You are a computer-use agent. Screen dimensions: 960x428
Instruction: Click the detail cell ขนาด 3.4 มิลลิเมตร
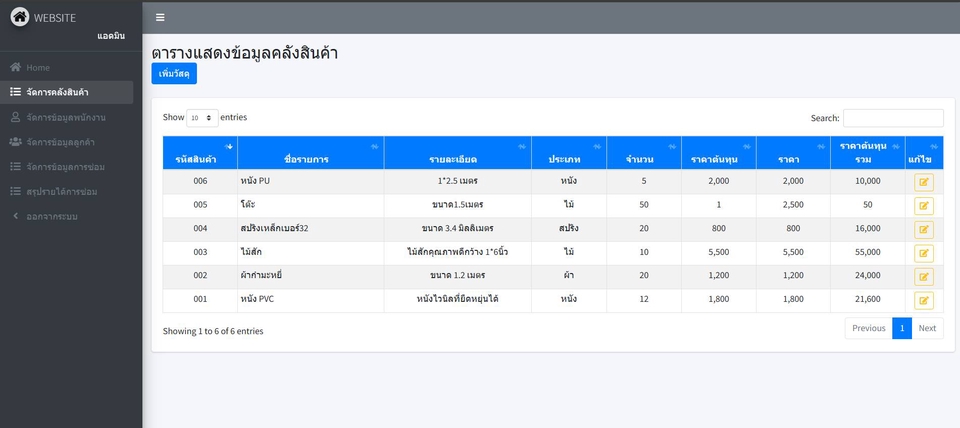pyautogui.click(x=458, y=228)
